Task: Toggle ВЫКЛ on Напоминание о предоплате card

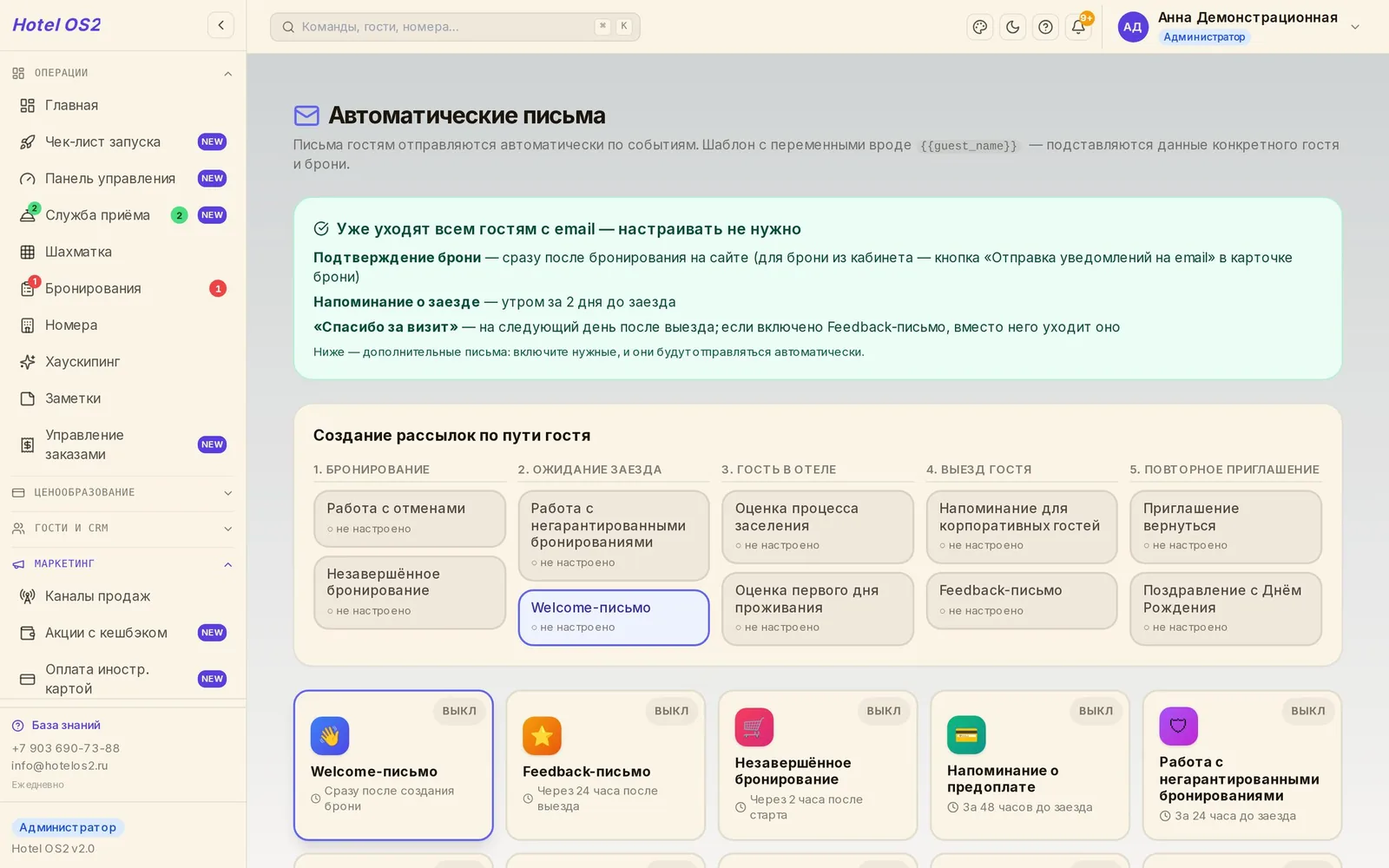Action: (1096, 711)
